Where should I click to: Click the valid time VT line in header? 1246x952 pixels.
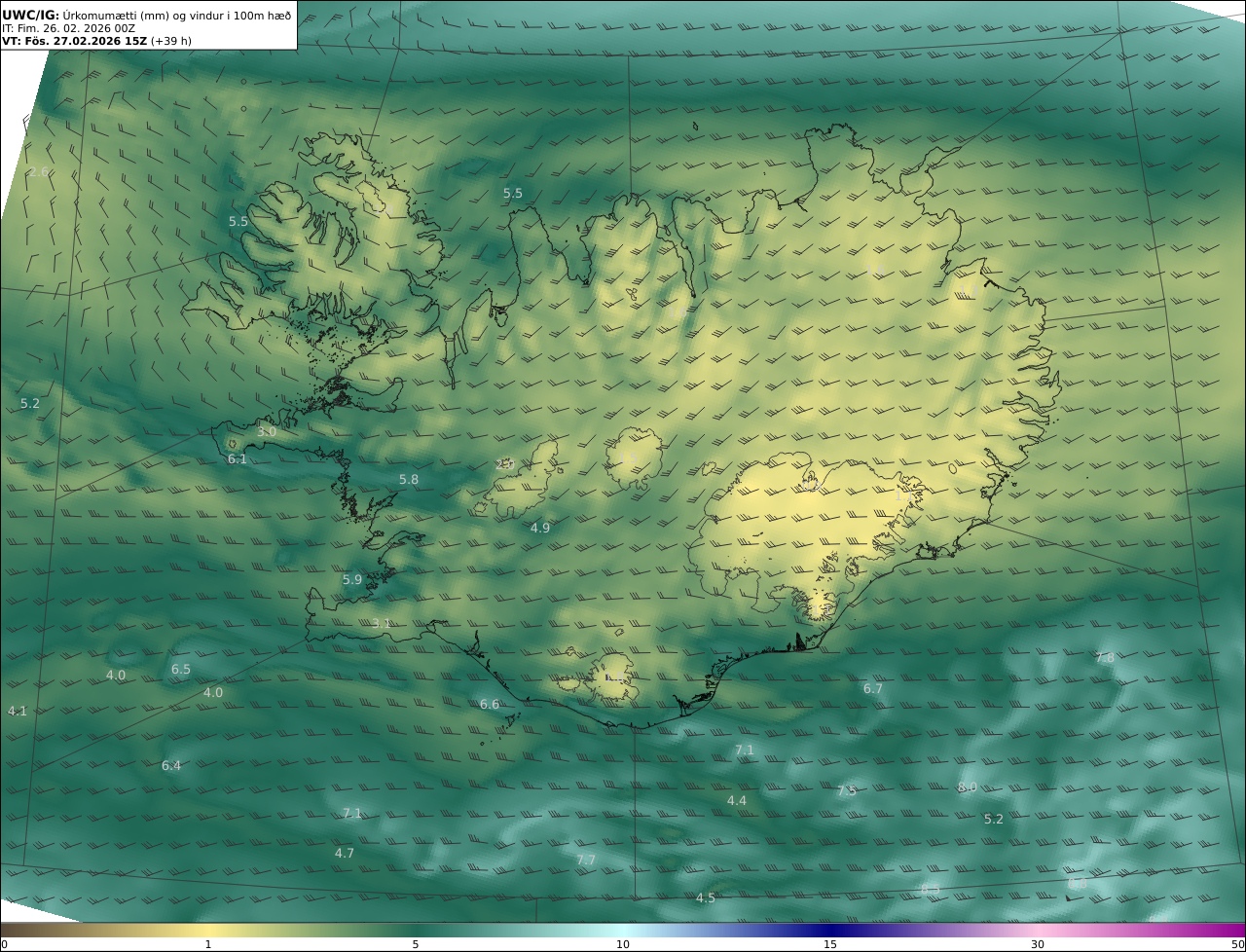[95, 41]
